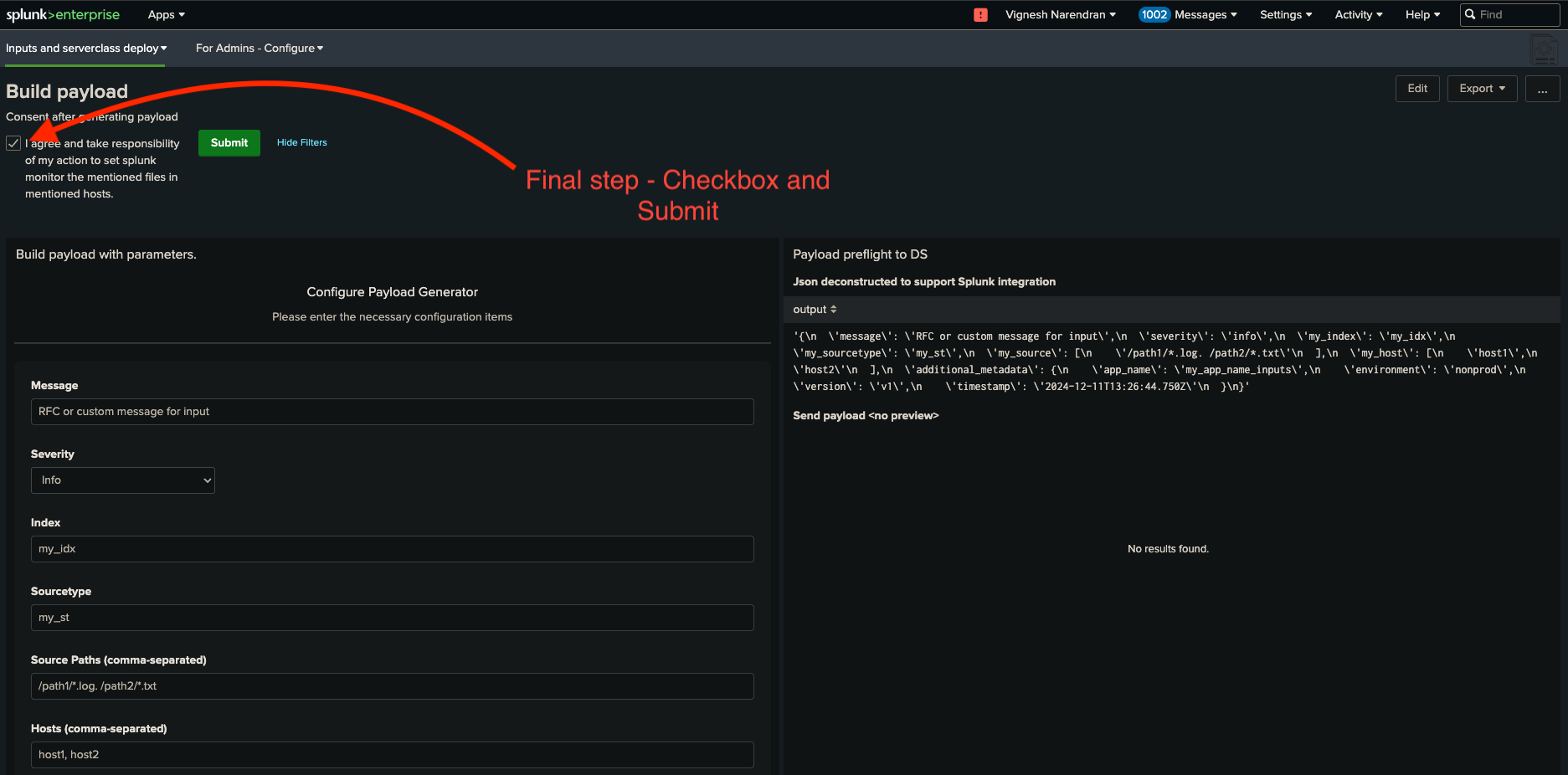Click 'Payload preflight to DS' panel title
The width and height of the screenshot is (1568, 775).
click(x=860, y=254)
